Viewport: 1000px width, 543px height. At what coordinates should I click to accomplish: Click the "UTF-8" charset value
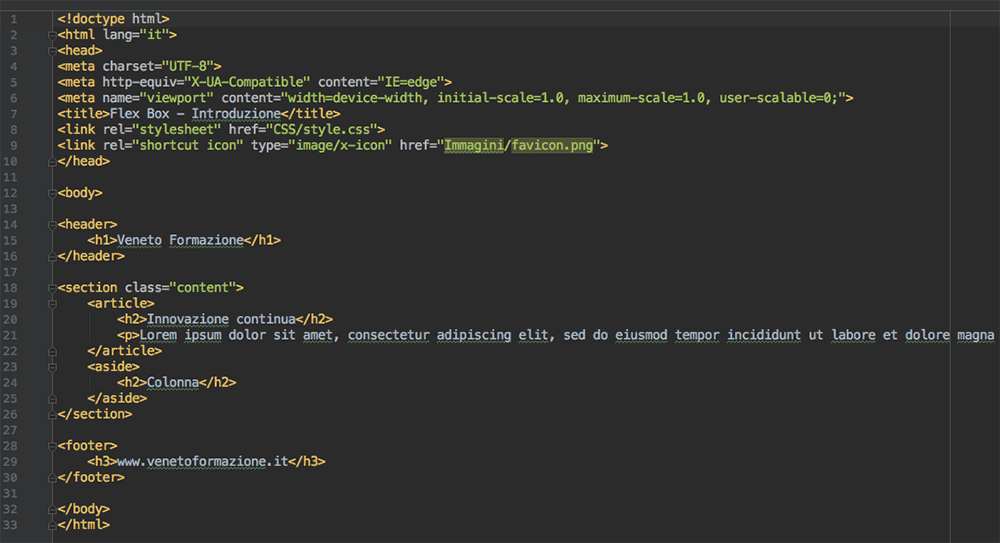188,66
